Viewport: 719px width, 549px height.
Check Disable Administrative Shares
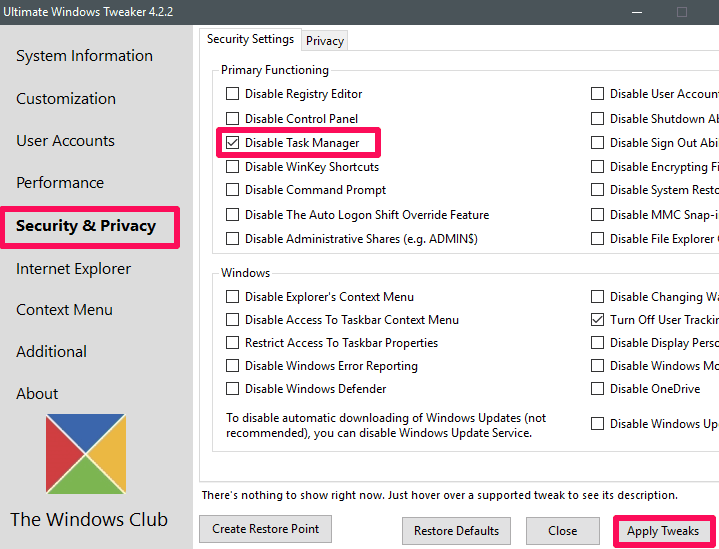click(x=232, y=238)
